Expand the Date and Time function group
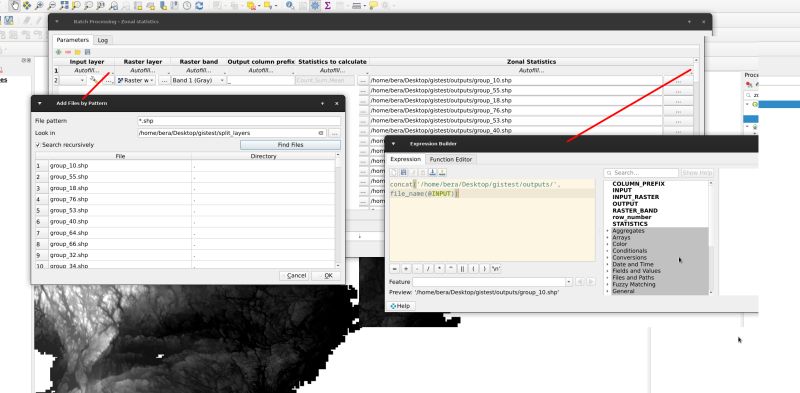 point(608,264)
